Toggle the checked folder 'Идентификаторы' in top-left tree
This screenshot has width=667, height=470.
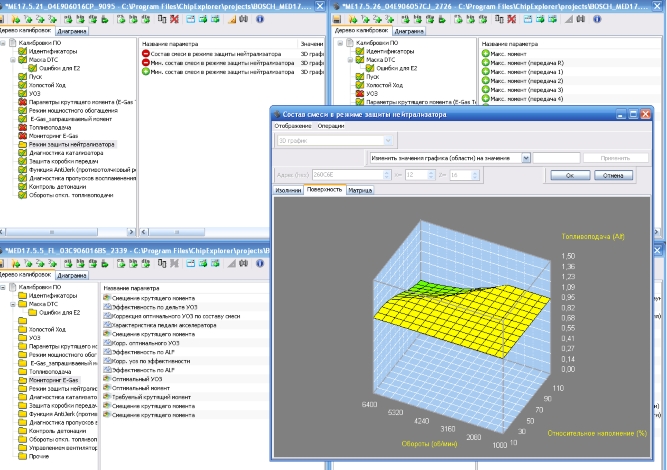[21, 51]
